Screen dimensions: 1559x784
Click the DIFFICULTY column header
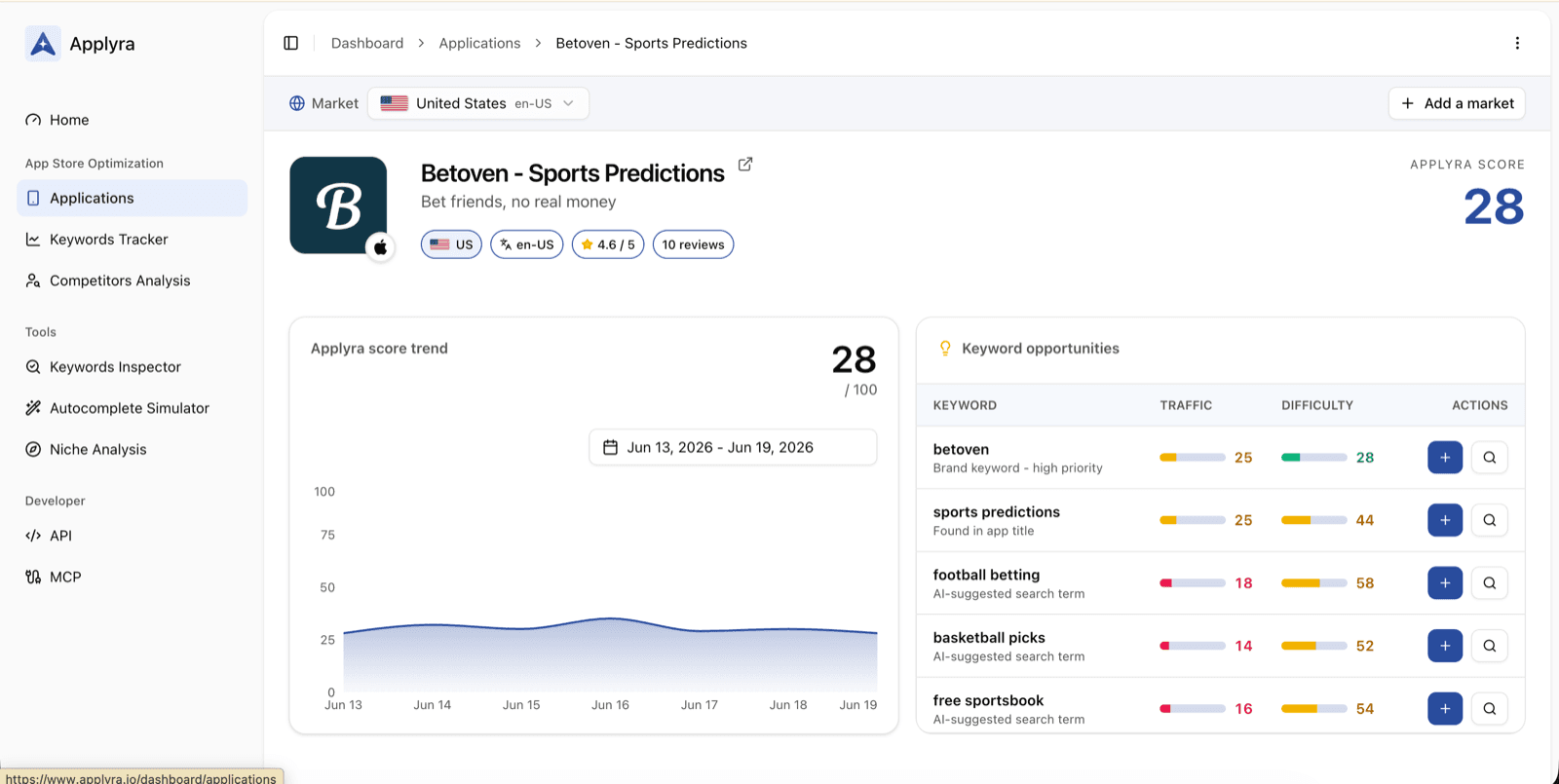click(x=1317, y=405)
